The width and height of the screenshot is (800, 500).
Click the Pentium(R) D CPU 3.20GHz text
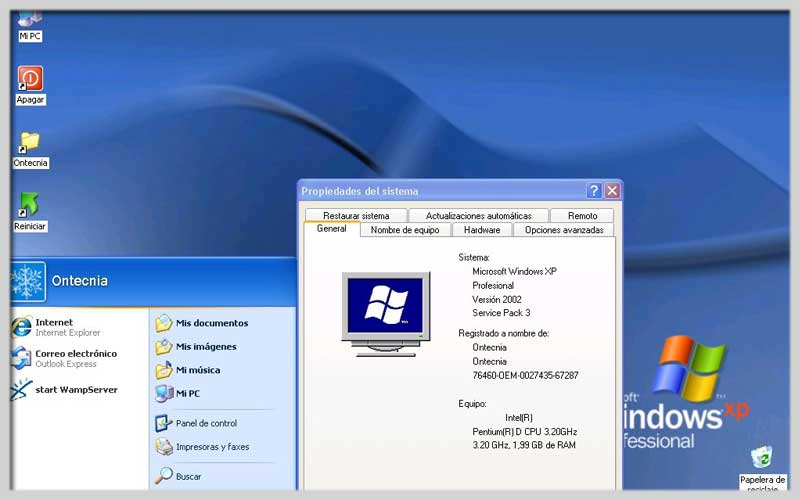tap(524, 432)
